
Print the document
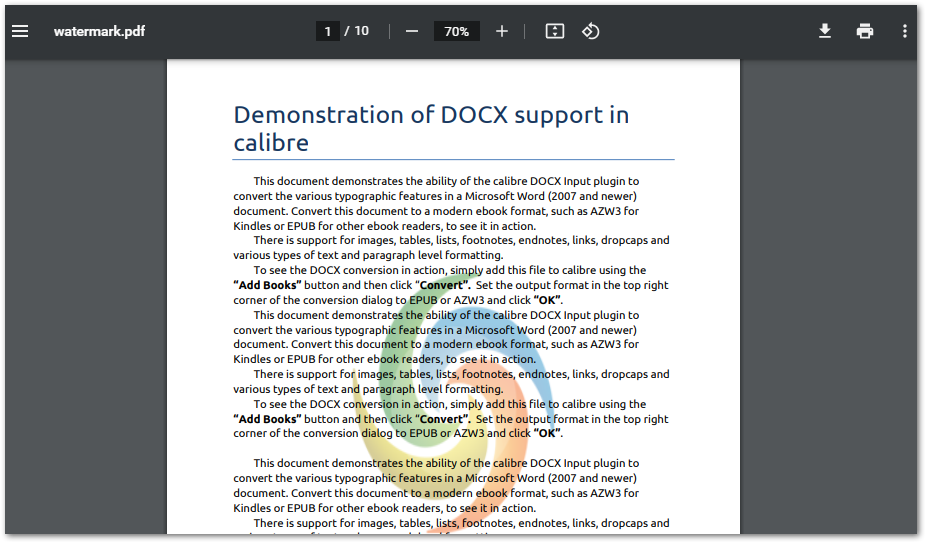(x=865, y=31)
